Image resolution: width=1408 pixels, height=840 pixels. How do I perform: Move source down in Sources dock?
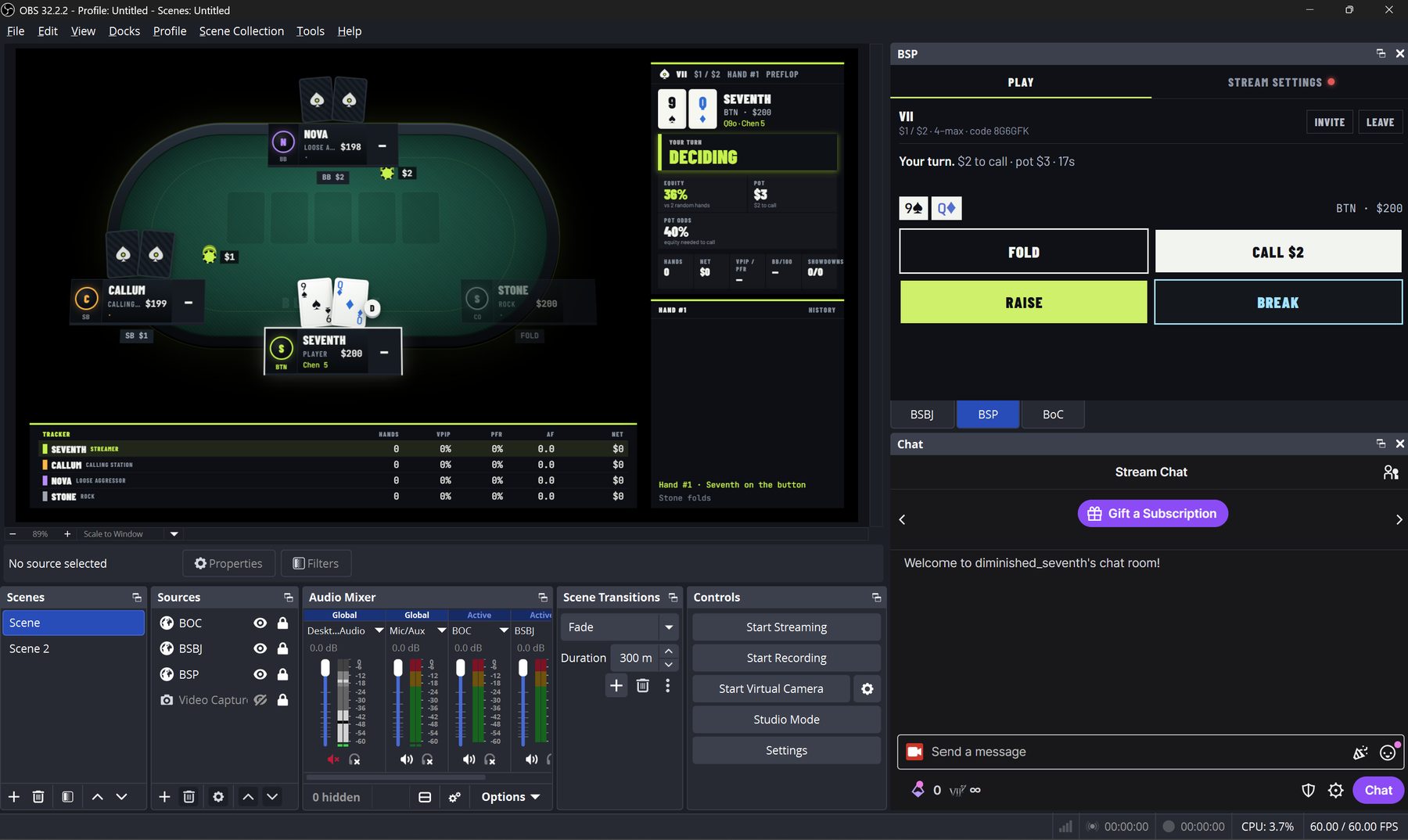[272, 796]
